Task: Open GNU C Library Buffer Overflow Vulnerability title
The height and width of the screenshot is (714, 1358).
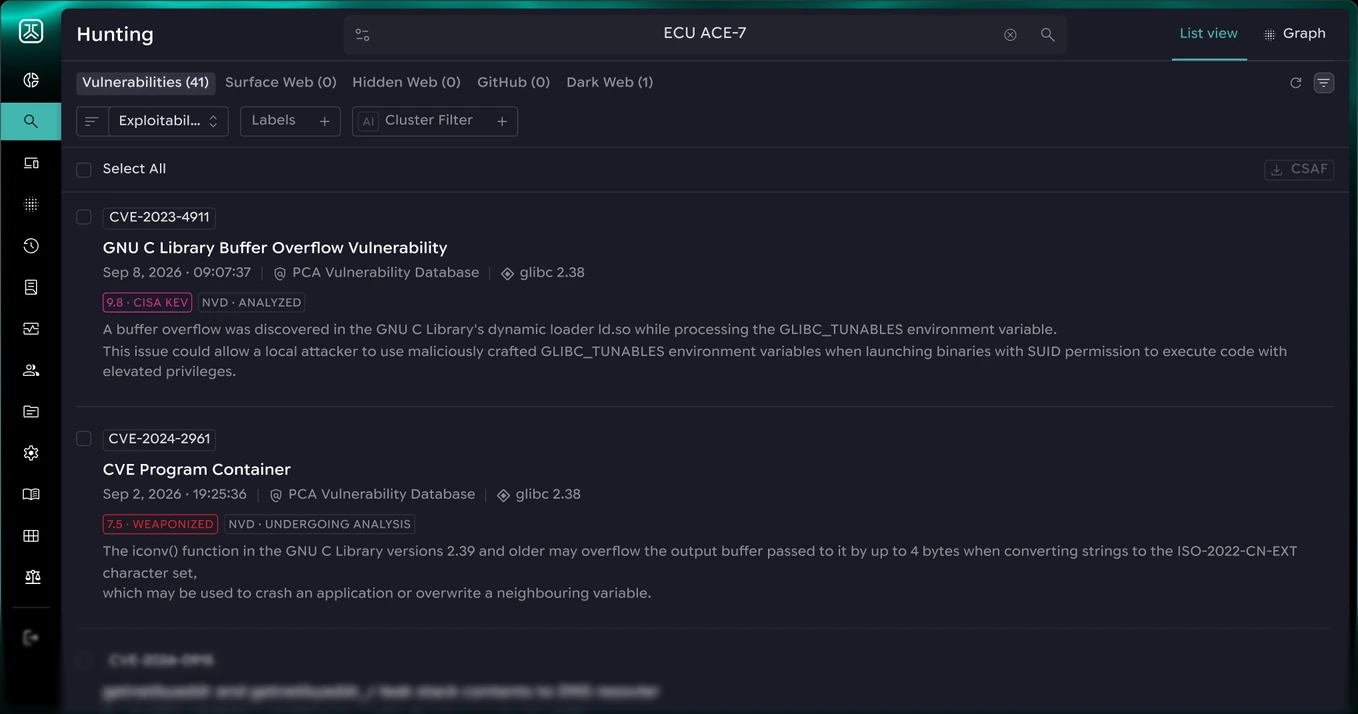Action: 275,248
